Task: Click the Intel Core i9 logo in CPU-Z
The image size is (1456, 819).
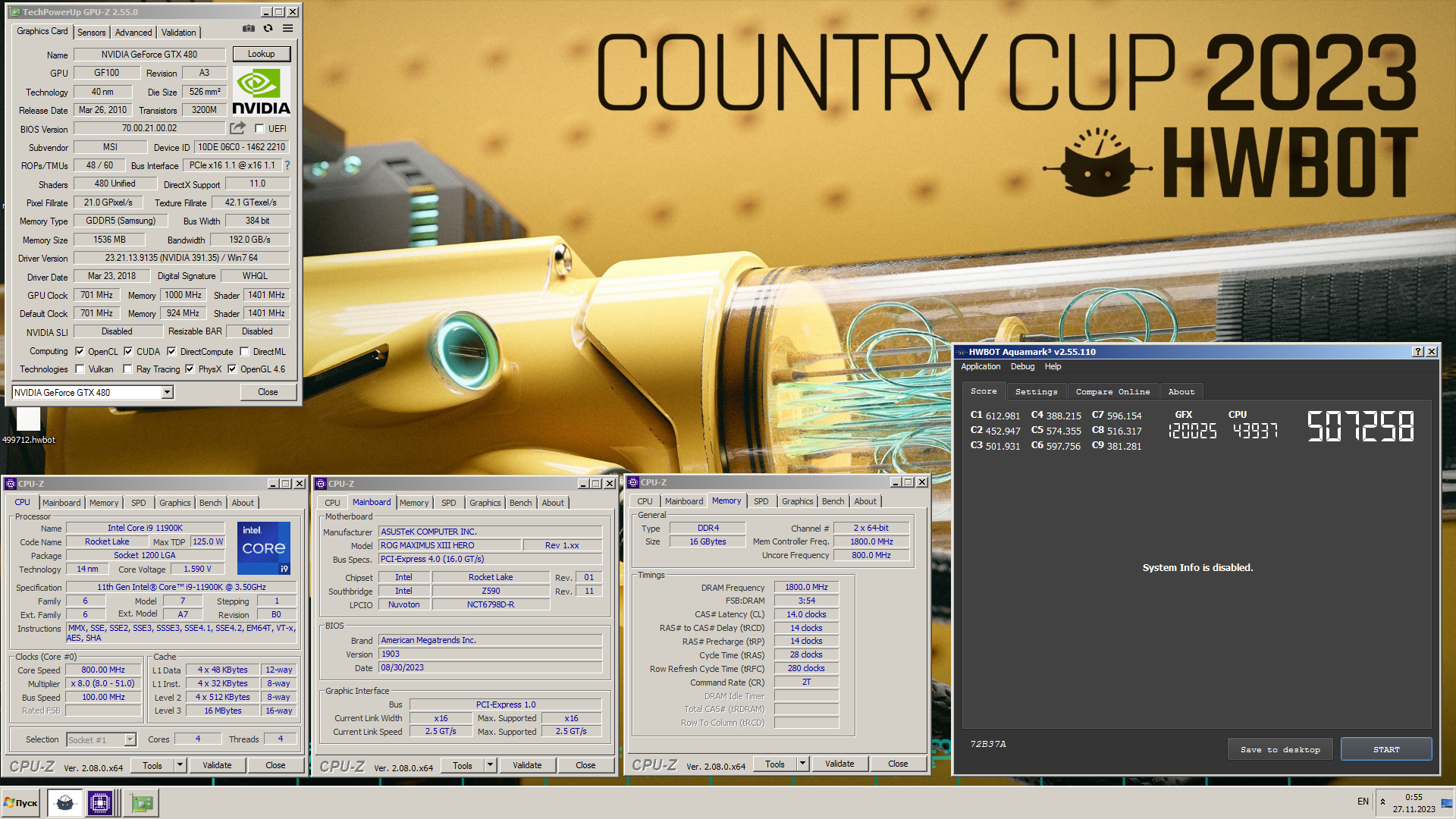Action: pos(264,548)
